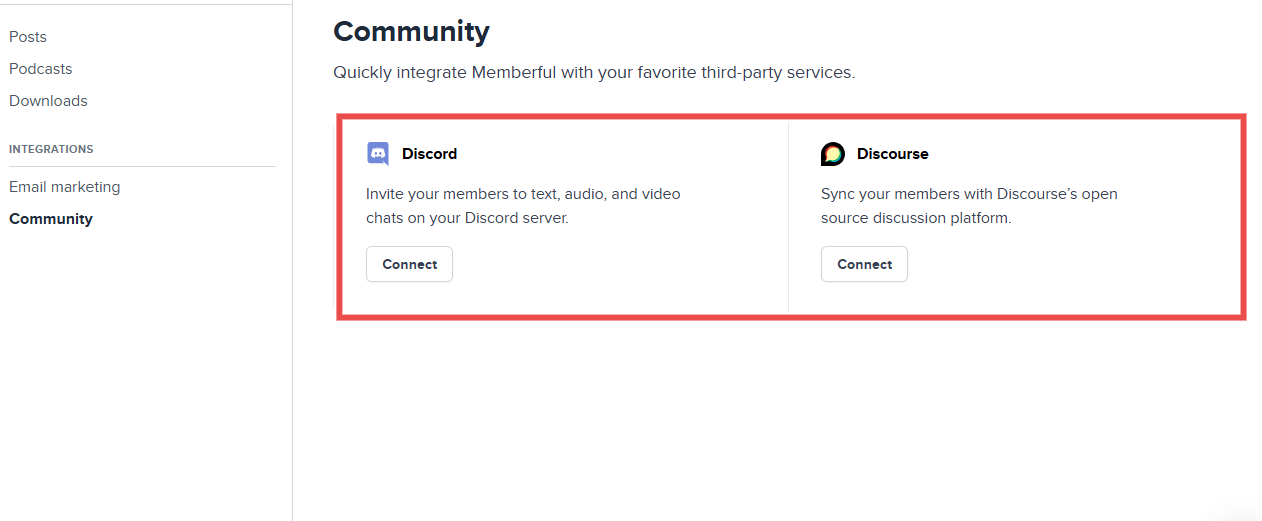Click the Community page heading
1262x521 pixels.
411,31
